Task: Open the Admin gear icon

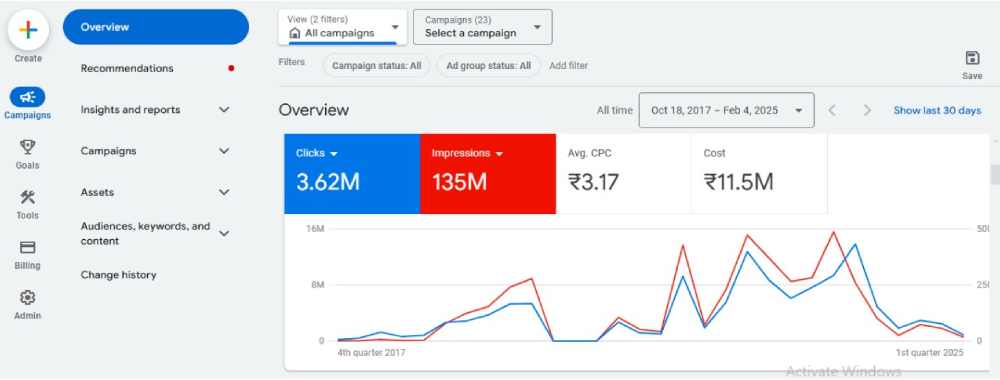Action: coord(27,297)
